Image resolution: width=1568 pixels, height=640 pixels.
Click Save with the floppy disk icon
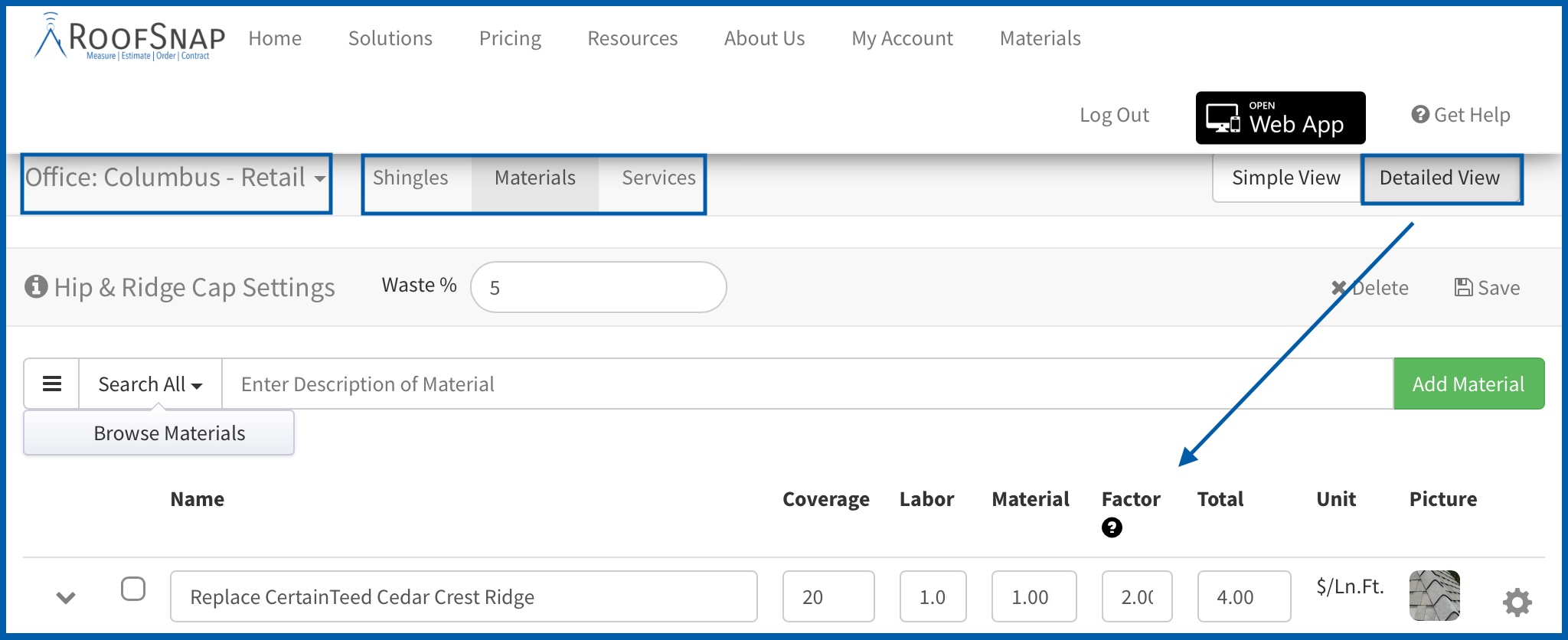click(x=1487, y=288)
